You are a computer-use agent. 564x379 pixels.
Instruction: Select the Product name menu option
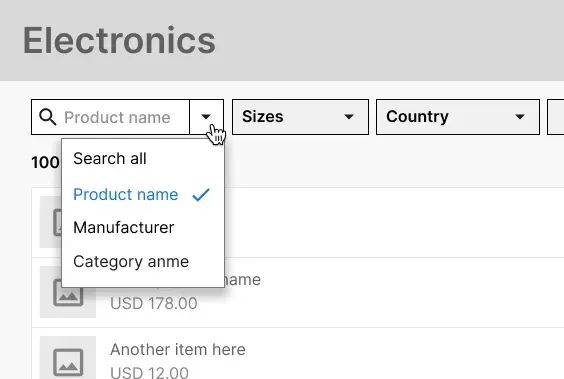point(126,195)
